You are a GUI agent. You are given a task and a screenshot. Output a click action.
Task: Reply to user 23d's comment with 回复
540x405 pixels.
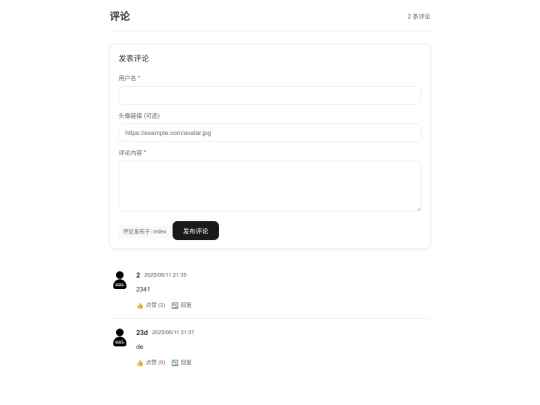point(181,363)
